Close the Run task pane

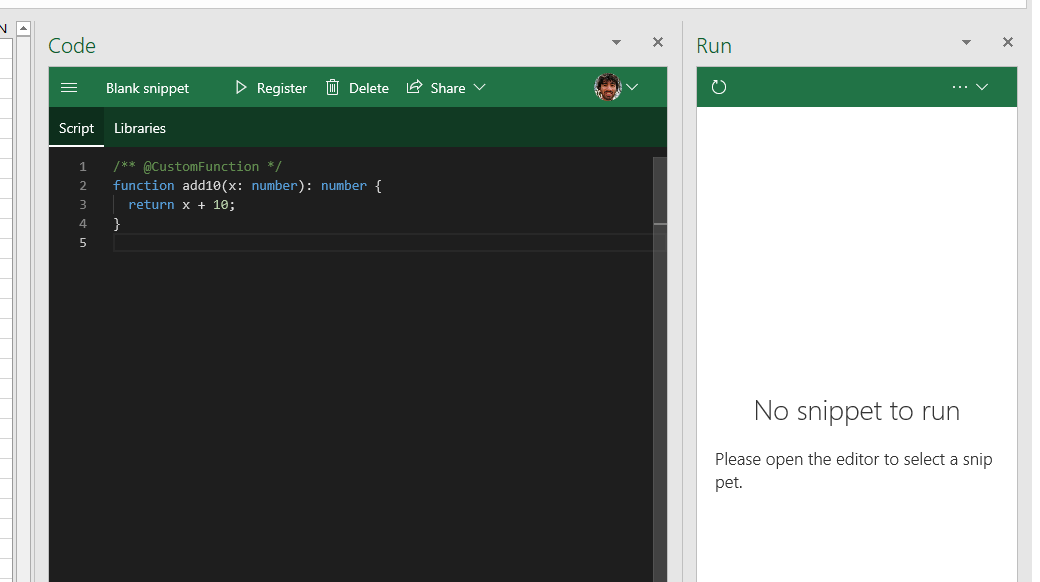pyautogui.click(x=1007, y=42)
